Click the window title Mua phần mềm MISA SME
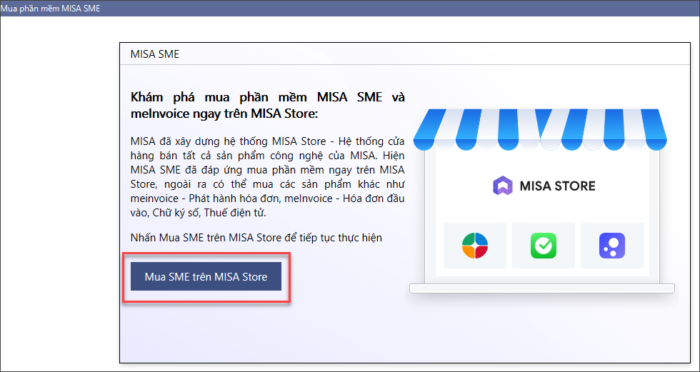Image resolution: width=700 pixels, height=372 pixels. point(50,8)
